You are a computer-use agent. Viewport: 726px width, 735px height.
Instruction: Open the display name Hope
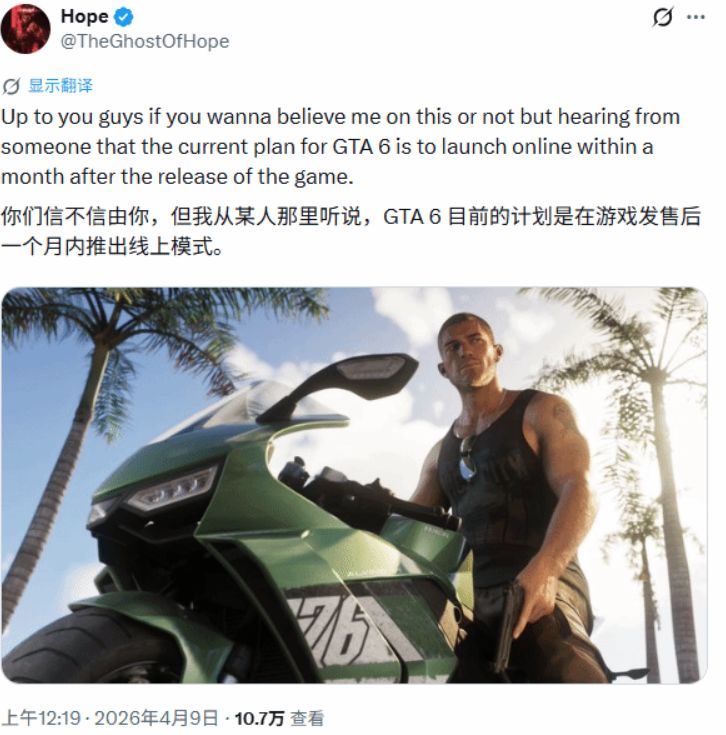pyautogui.click(x=84, y=17)
